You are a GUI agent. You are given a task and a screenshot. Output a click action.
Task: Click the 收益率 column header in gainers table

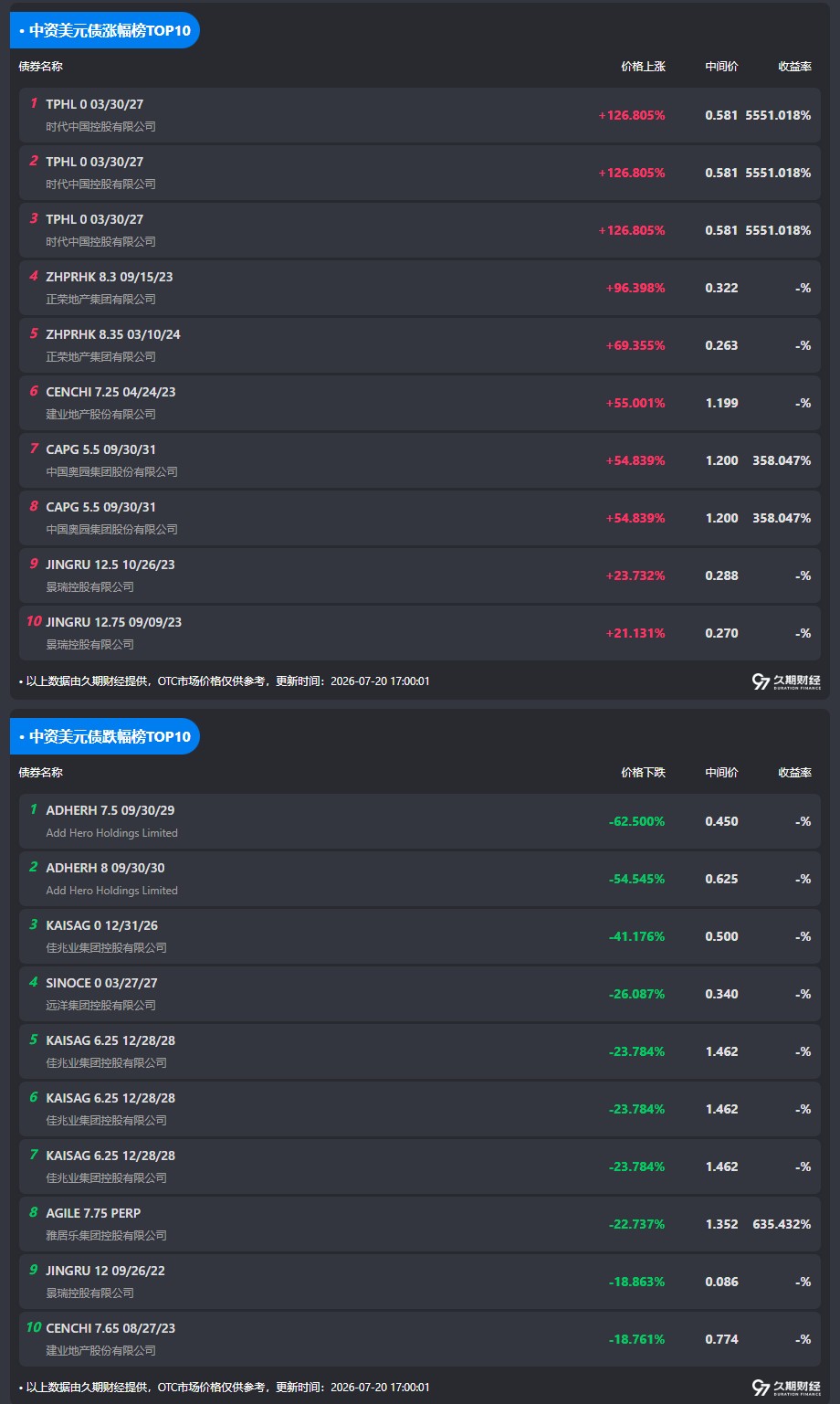[794, 67]
